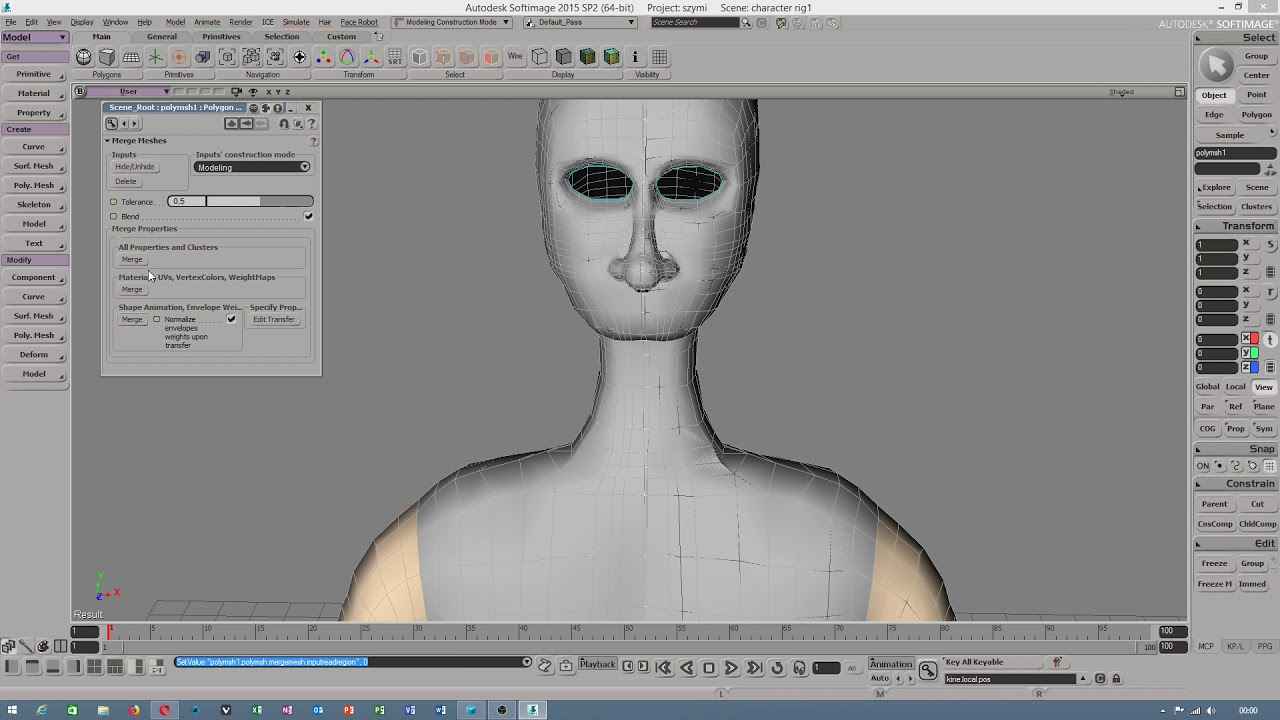Click the polymsh1 object name field

tap(1235, 153)
